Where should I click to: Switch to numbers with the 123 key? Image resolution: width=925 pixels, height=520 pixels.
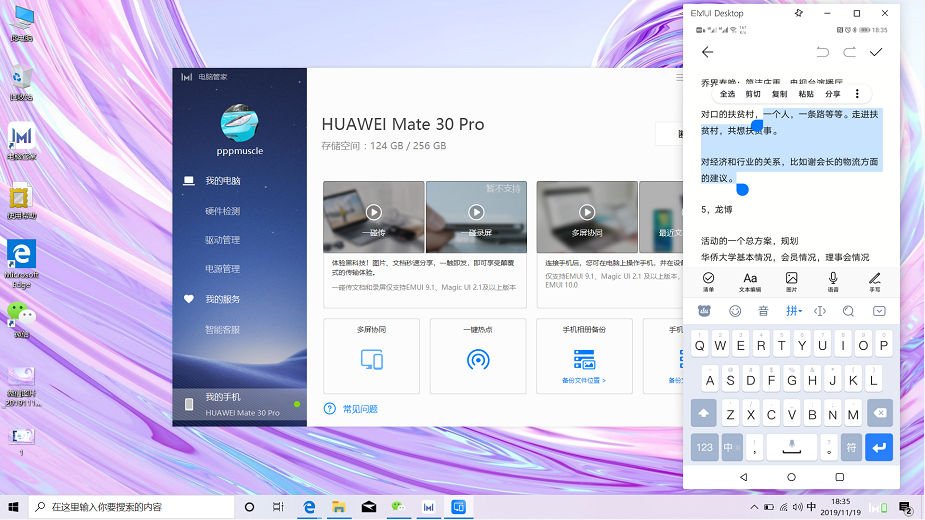tap(704, 447)
